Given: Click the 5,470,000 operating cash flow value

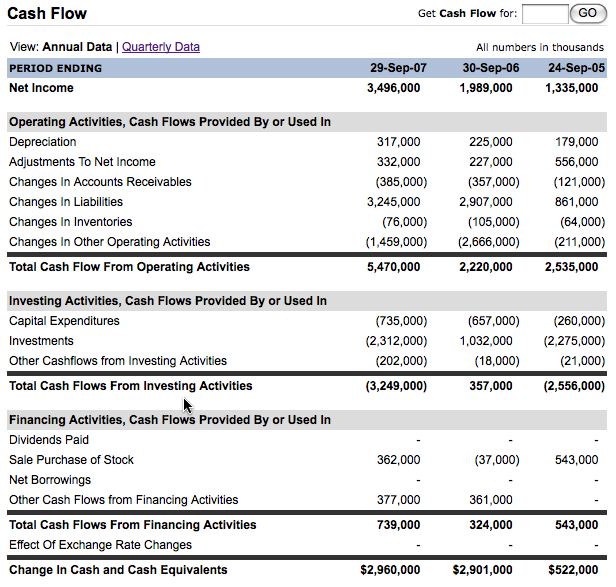Looking at the screenshot, I should tap(393, 267).
